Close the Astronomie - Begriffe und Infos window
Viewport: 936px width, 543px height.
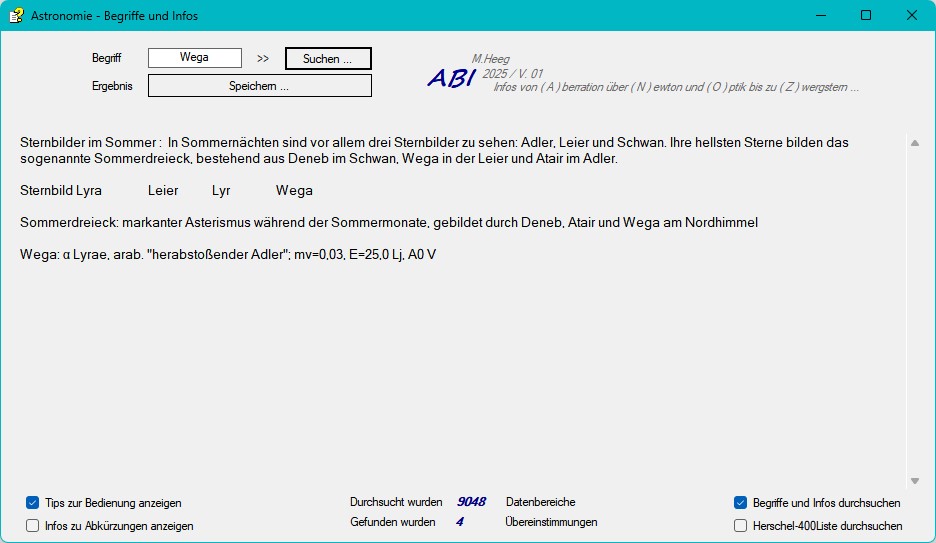coord(912,16)
